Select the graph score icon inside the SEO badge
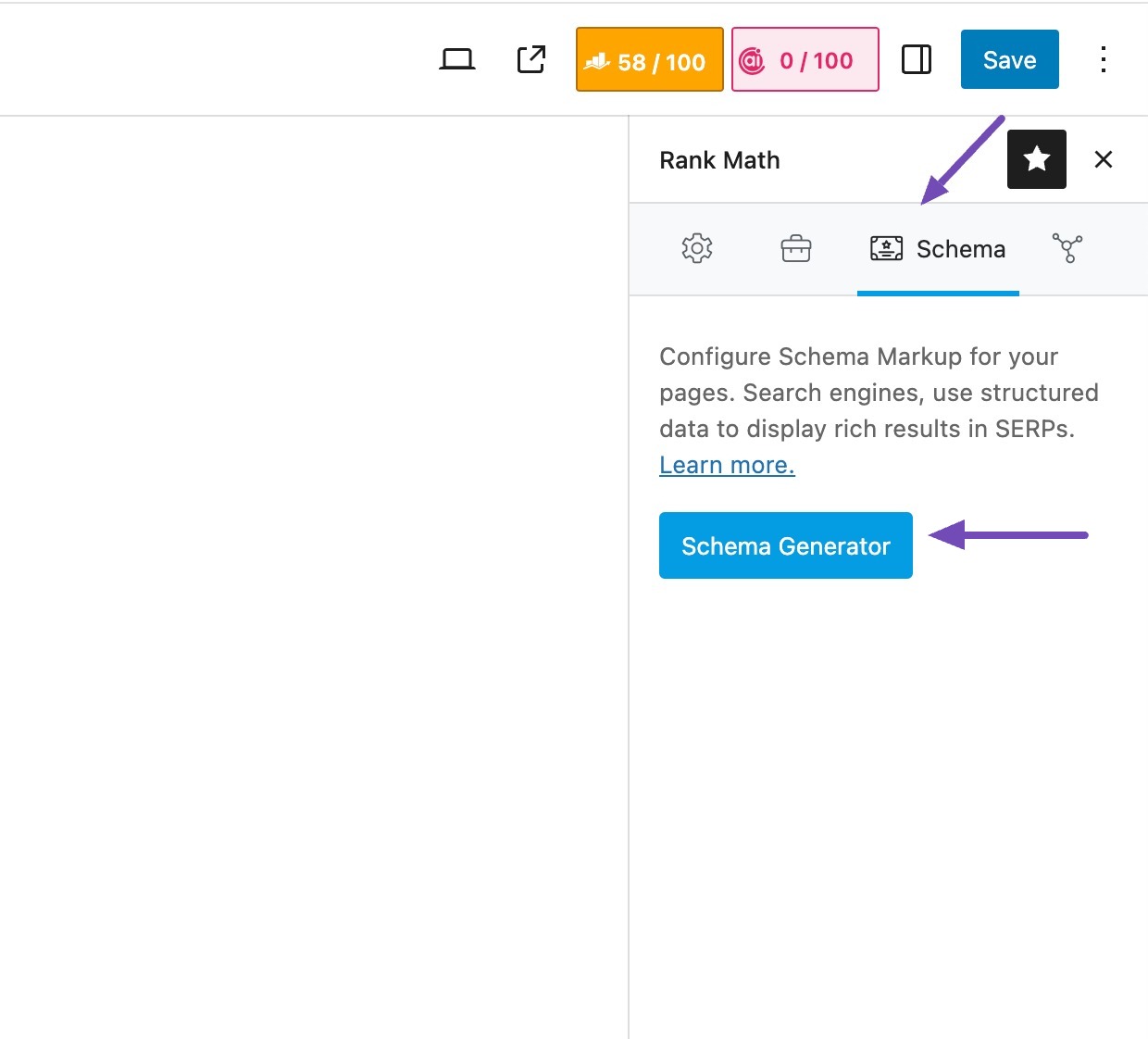Screen dimensions: 1148x1039 (x=598, y=59)
